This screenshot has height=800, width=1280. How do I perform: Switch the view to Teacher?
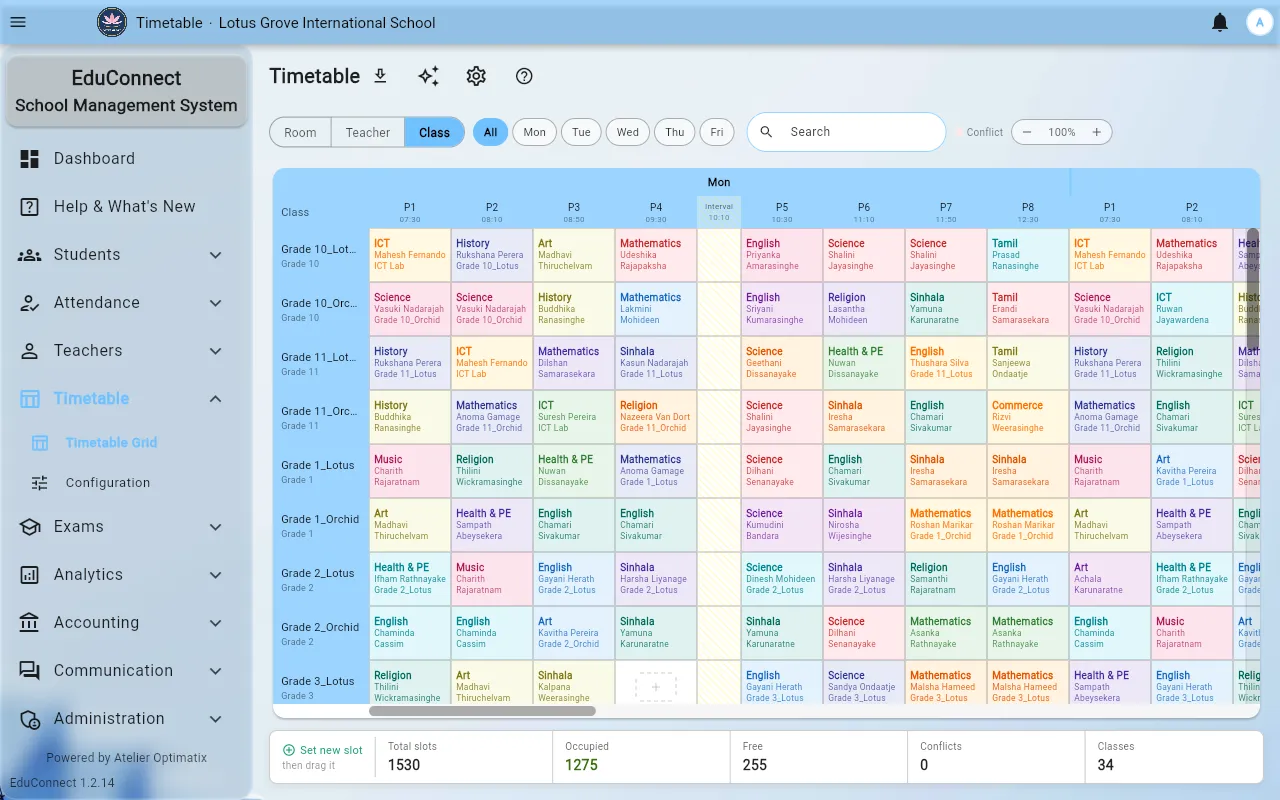[368, 132]
